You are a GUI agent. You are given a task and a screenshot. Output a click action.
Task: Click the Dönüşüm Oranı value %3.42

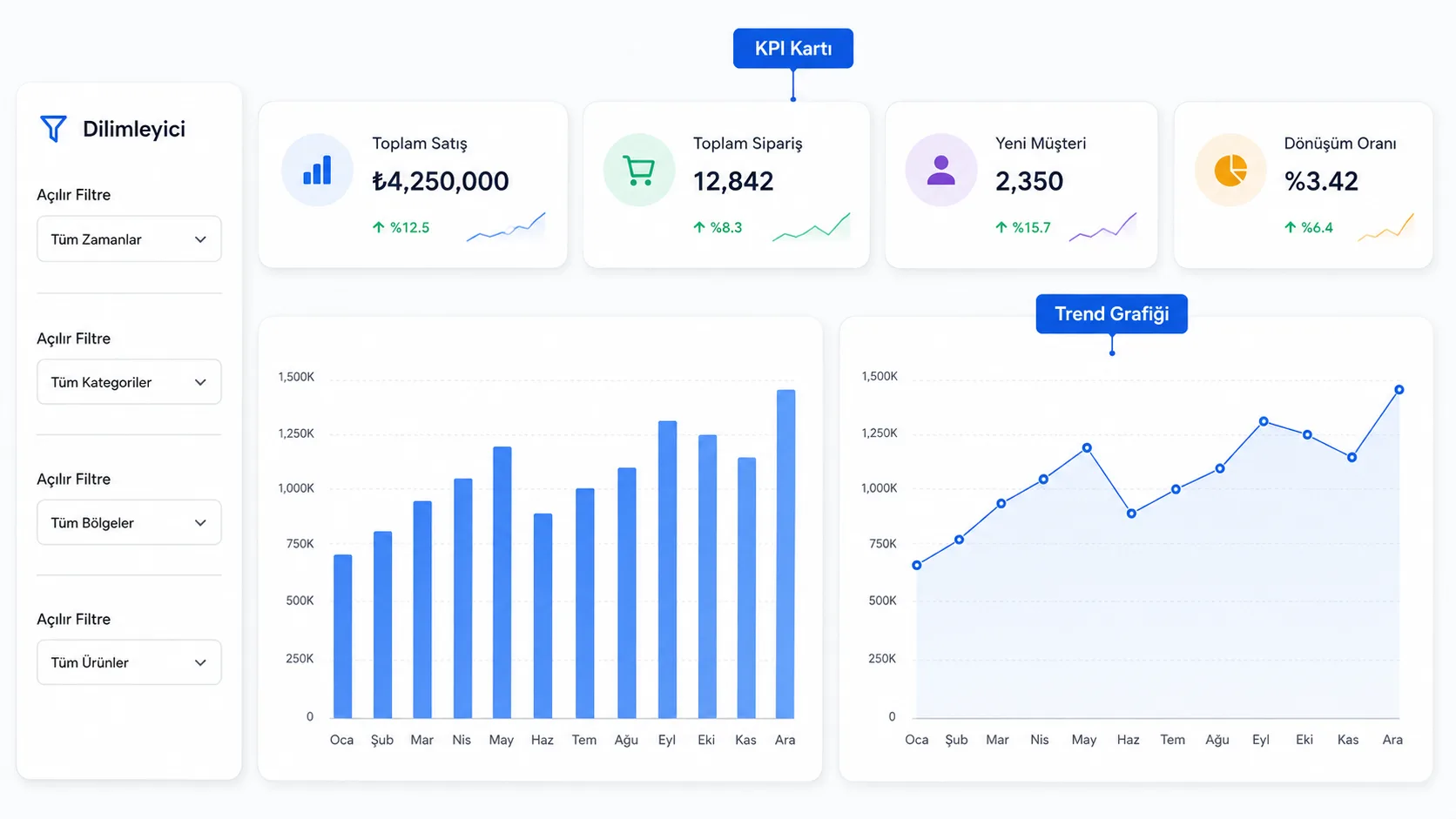tap(1321, 181)
